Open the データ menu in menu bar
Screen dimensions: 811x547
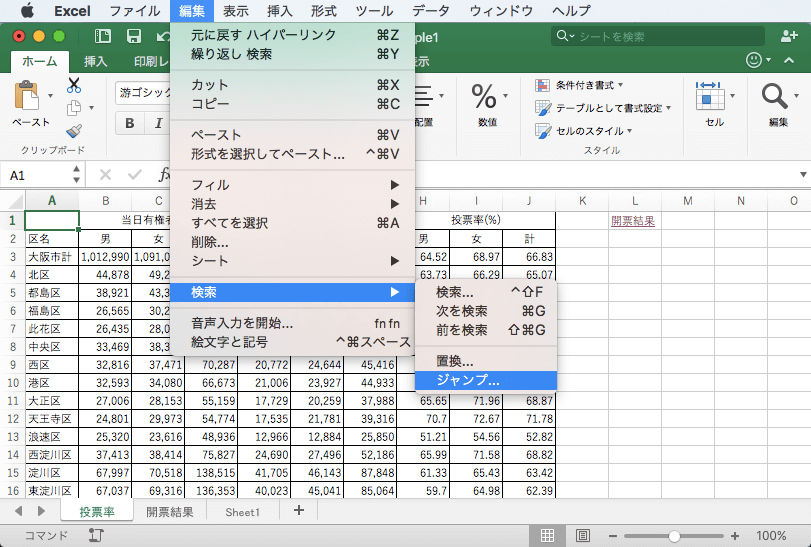click(x=431, y=10)
